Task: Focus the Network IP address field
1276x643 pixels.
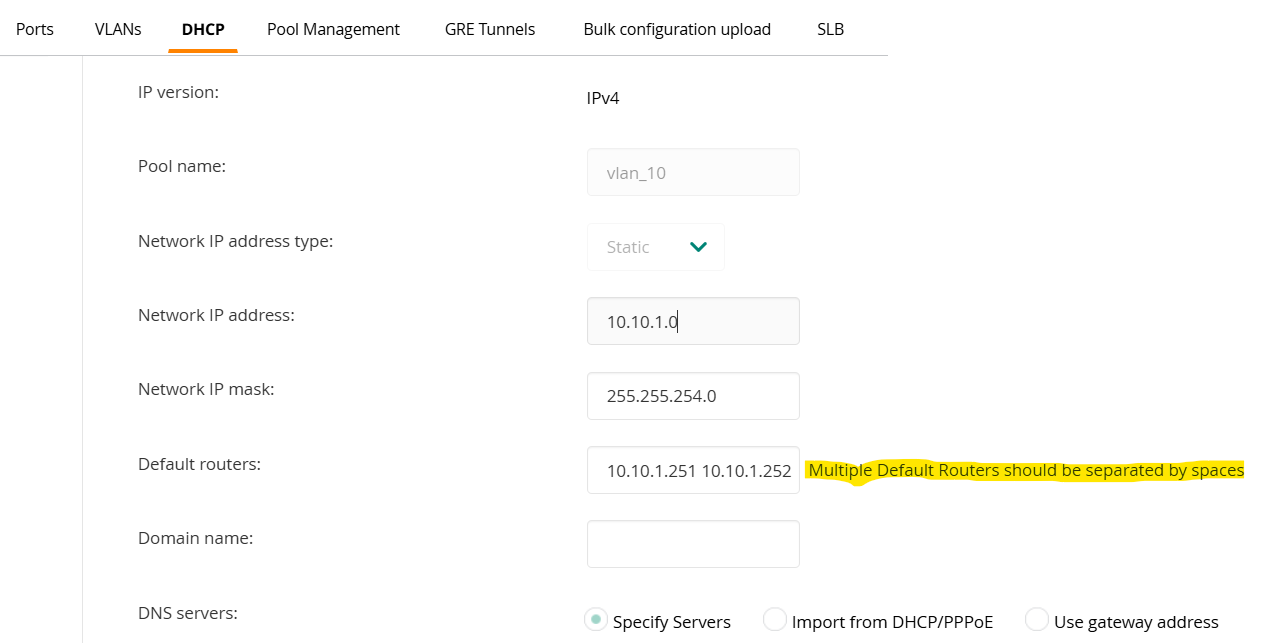Action: tap(693, 321)
